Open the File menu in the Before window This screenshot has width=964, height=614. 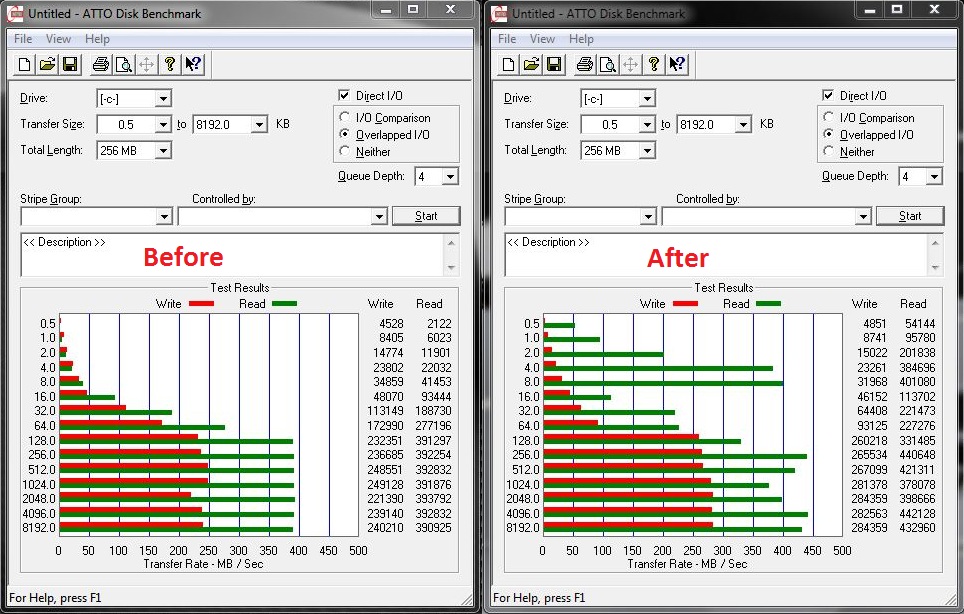point(23,39)
